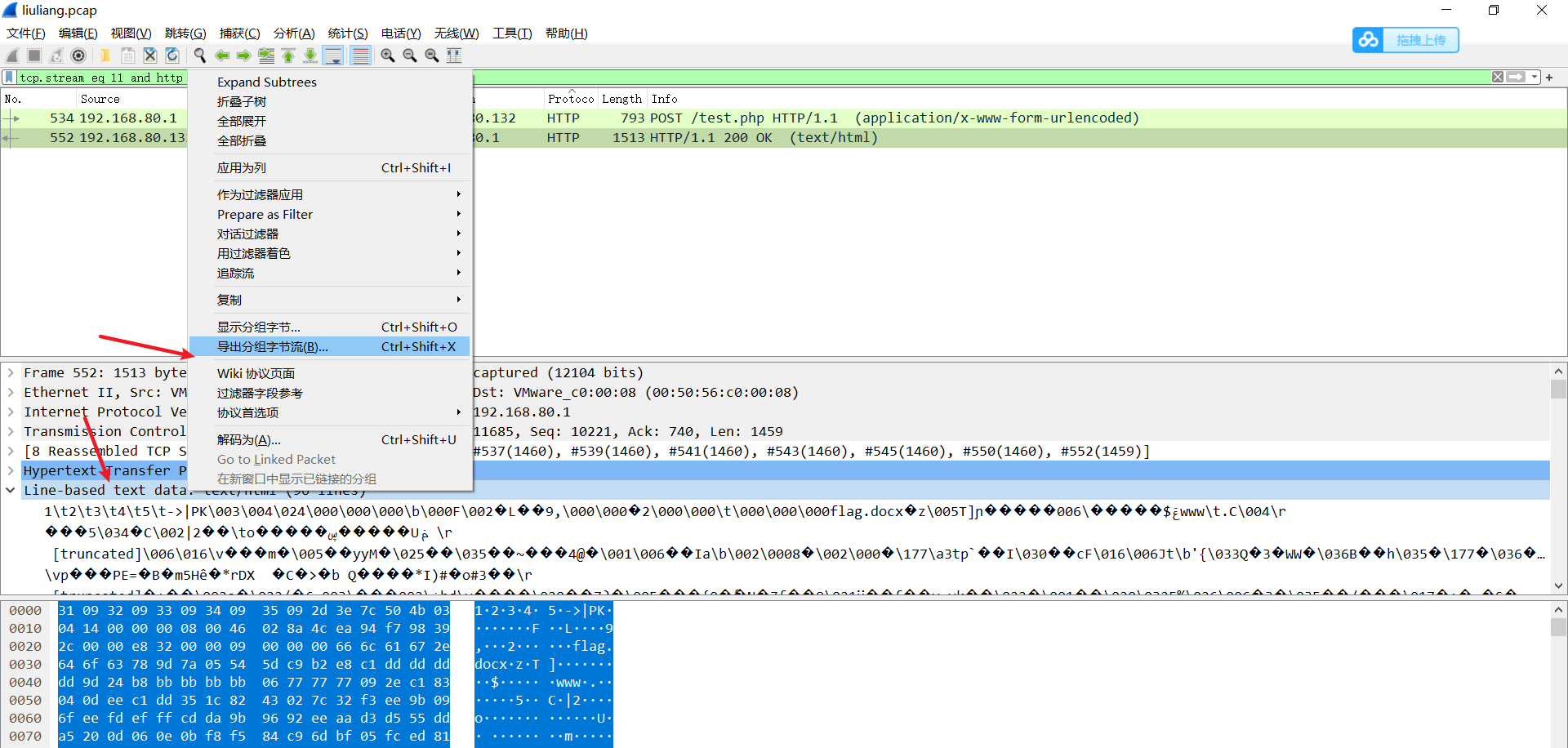Open Find Packet with the magnifier icon
This screenshot has height=748, width=1568.
coord(199,55)
